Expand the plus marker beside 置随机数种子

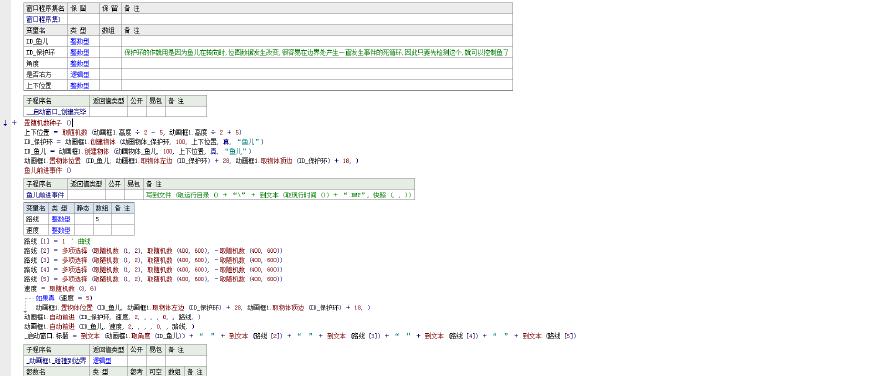click(x=14, y=123)
